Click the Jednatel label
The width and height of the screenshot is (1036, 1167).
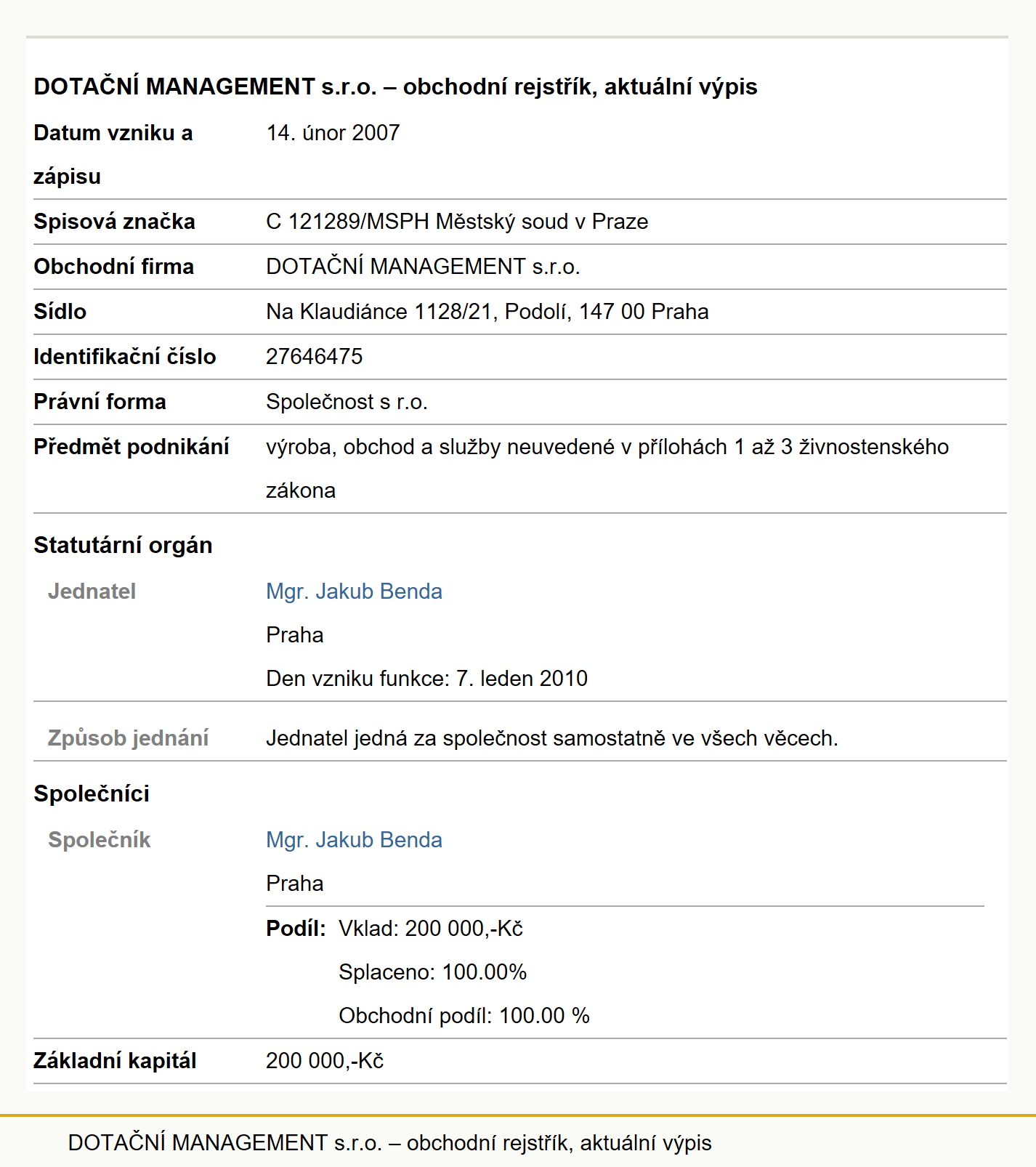pyautogui.click(x=92, y=591)
